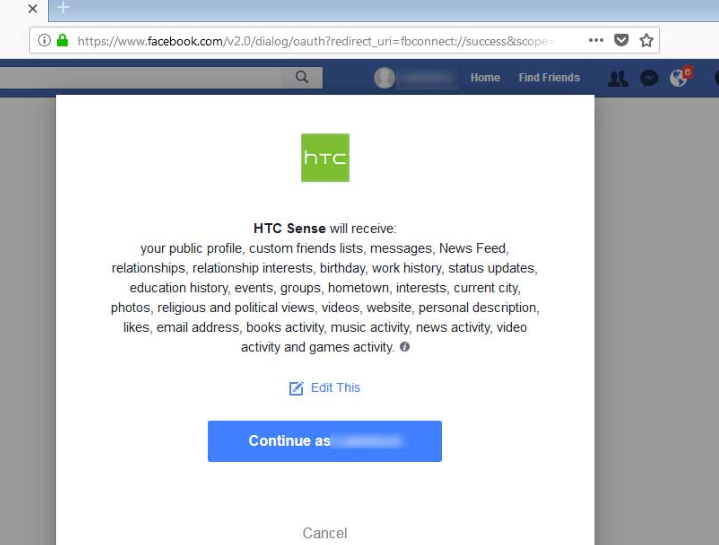
Task: Open Messenger messages icon
Action: pyautogui.click(x=649, y=78)
